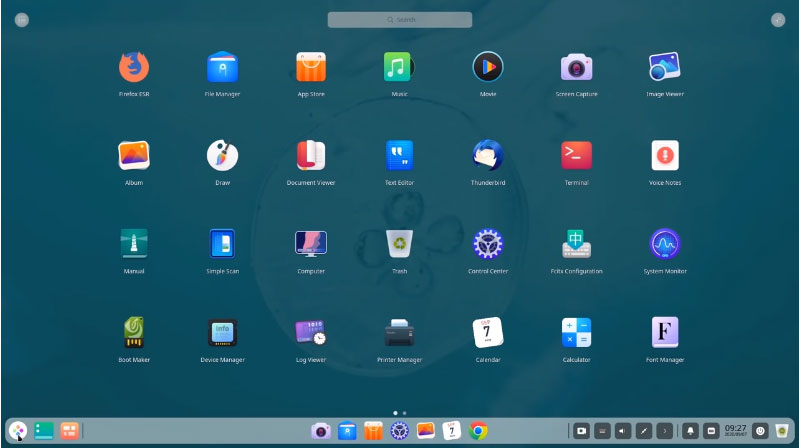Show desktop via dock teal icon
Image resolution: width=799 pixels, height=448 pixels.
(44, 431)
